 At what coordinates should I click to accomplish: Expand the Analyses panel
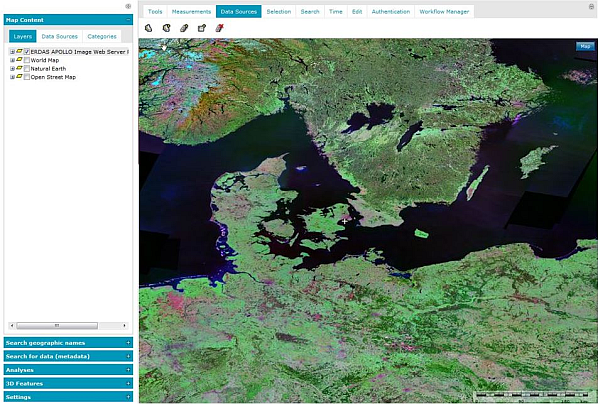pyautogui.click(x=128, y=370)
